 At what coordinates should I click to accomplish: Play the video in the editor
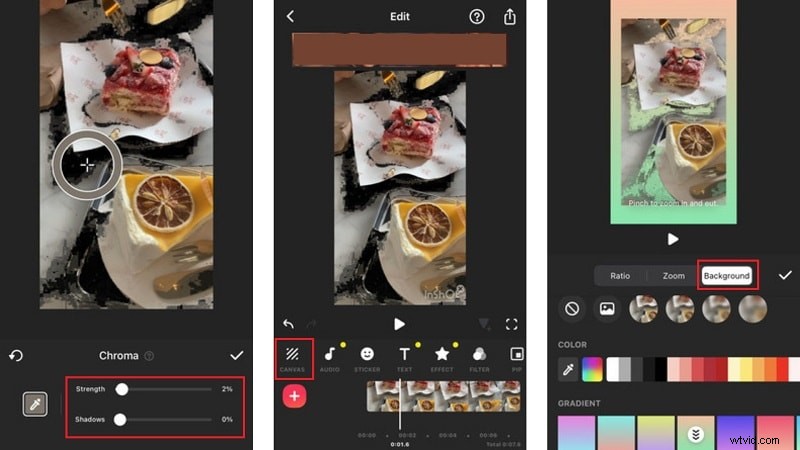tap(399, 324)
